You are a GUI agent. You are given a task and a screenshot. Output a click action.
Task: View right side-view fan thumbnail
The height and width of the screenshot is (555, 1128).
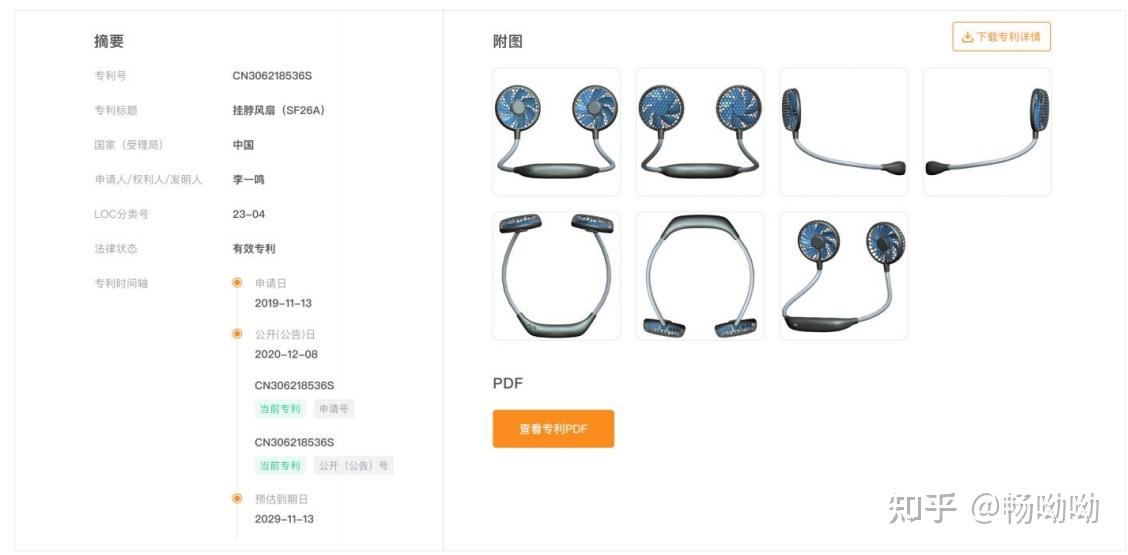987,132
